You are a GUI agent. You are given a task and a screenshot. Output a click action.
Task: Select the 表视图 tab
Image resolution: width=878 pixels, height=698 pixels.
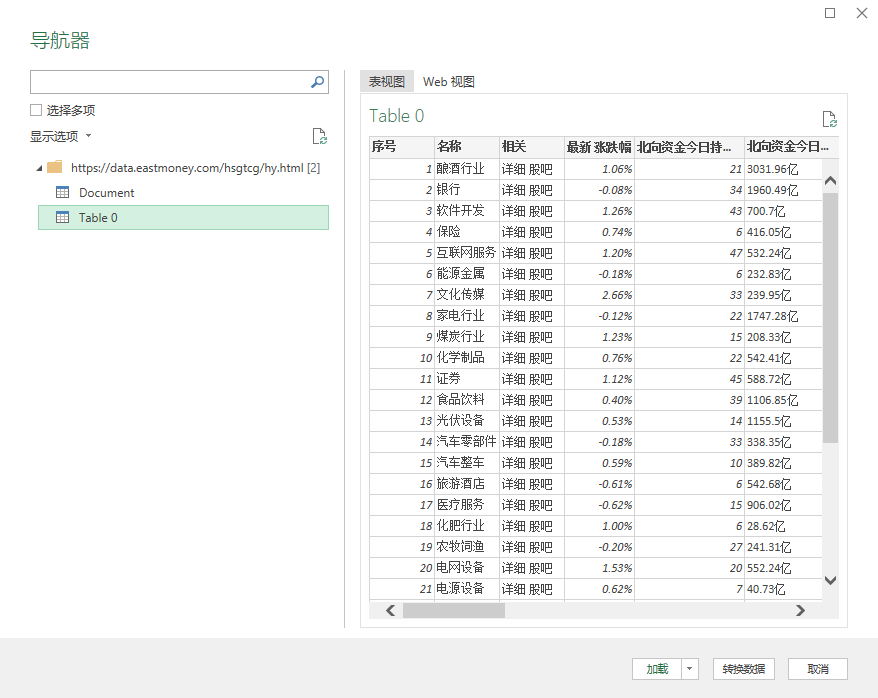pos(386,81)
